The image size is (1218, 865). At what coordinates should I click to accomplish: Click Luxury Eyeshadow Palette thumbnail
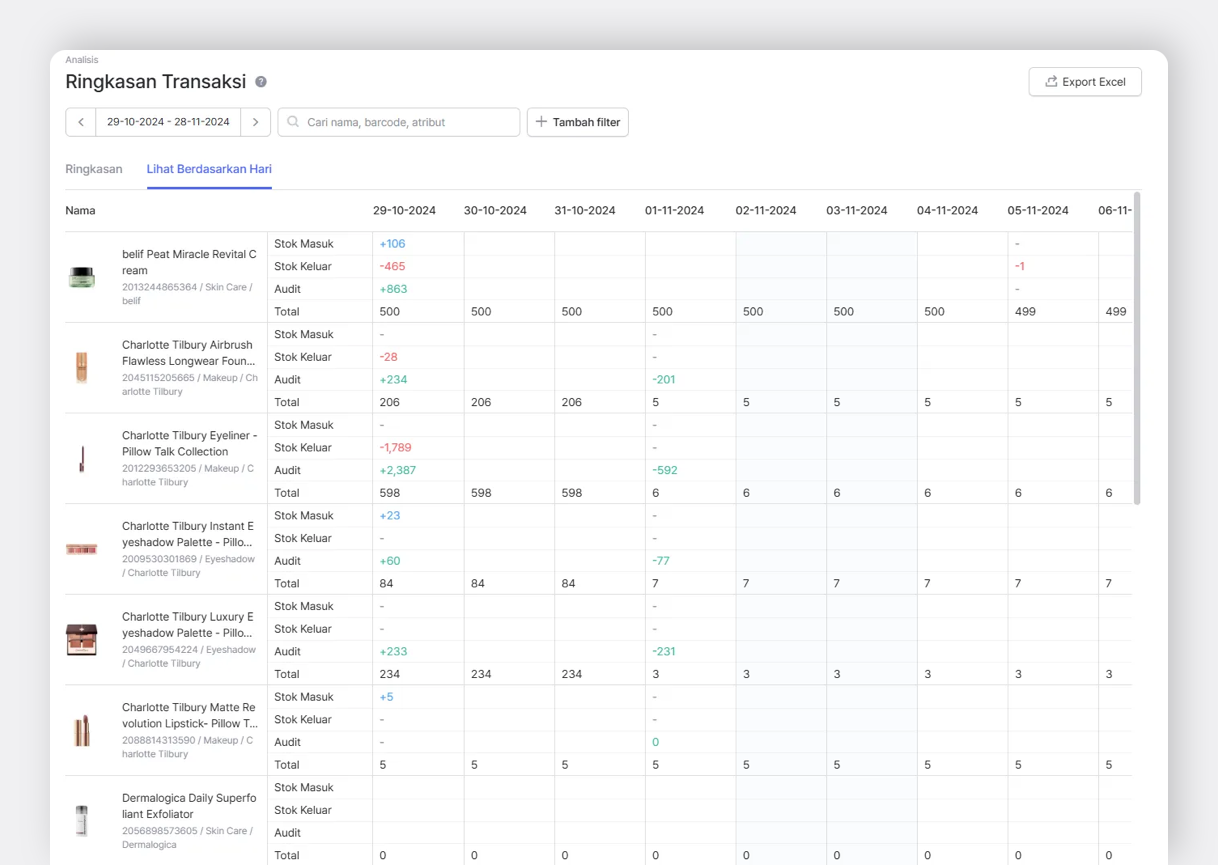click(x=82, y=640)
